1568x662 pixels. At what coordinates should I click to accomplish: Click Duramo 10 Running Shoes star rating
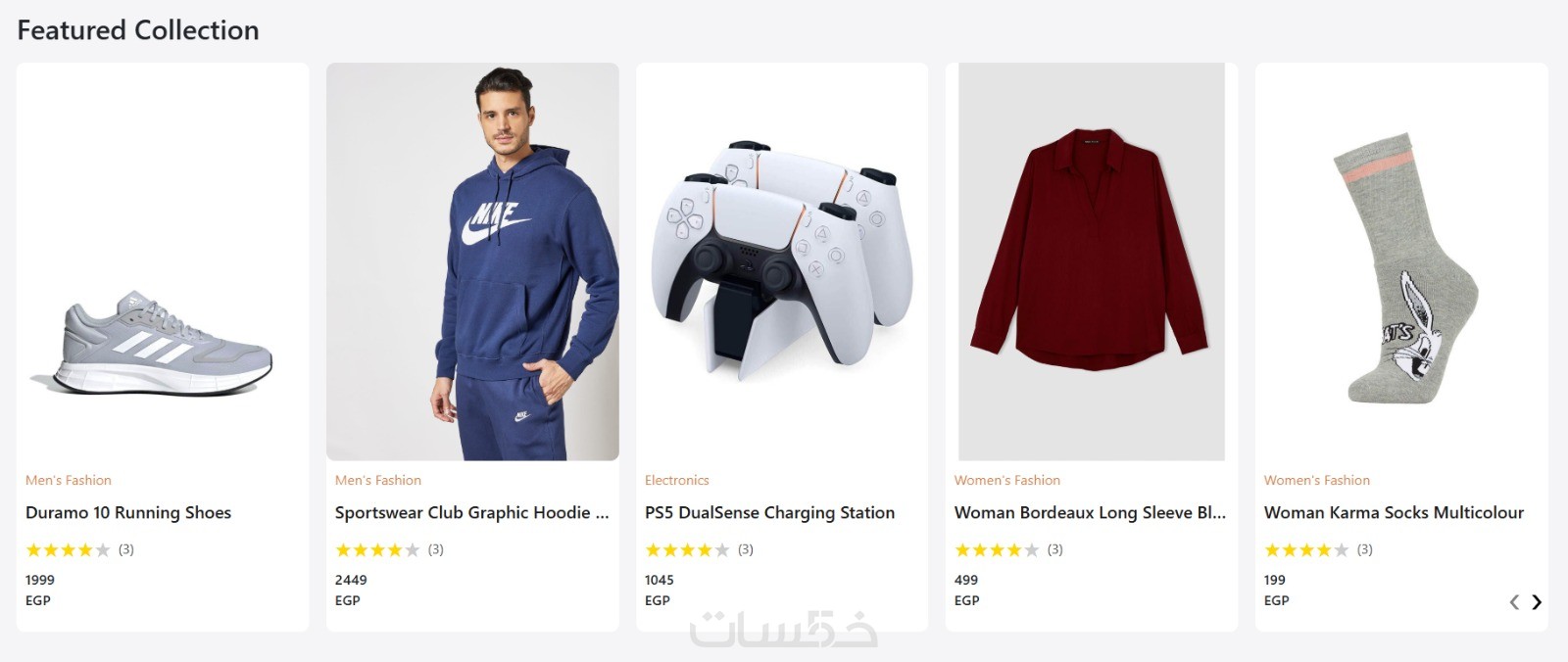[x=68, y=550]
